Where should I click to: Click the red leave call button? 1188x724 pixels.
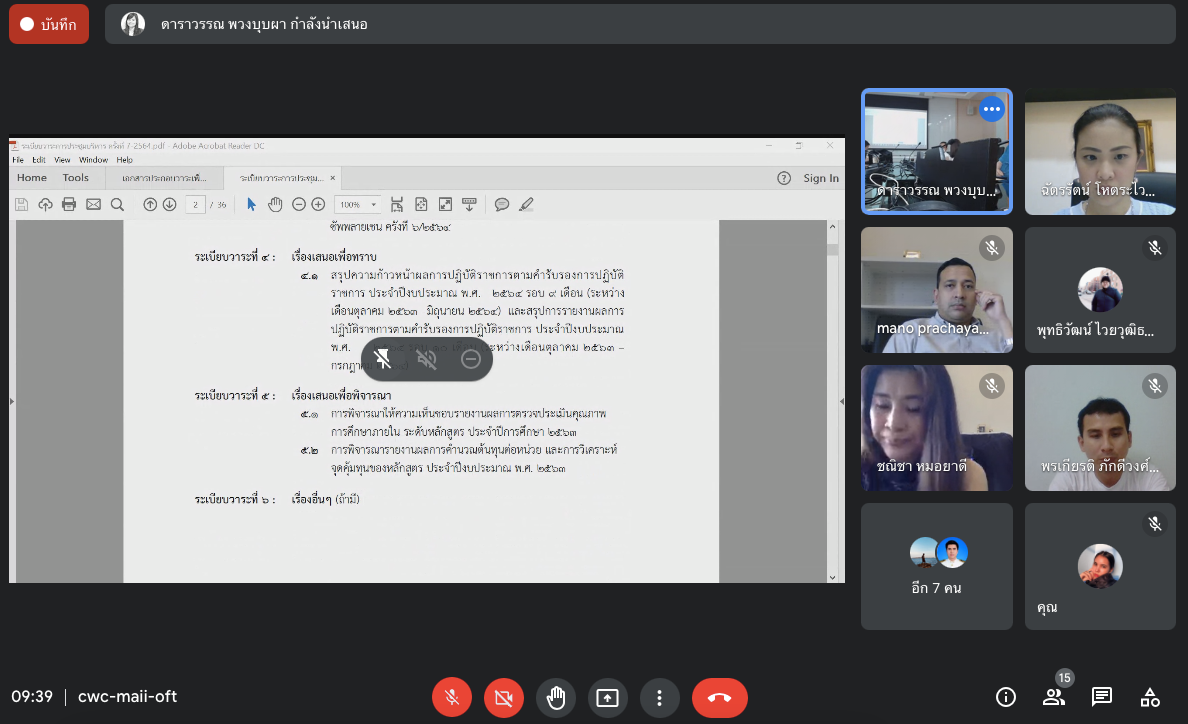point(719,698)
